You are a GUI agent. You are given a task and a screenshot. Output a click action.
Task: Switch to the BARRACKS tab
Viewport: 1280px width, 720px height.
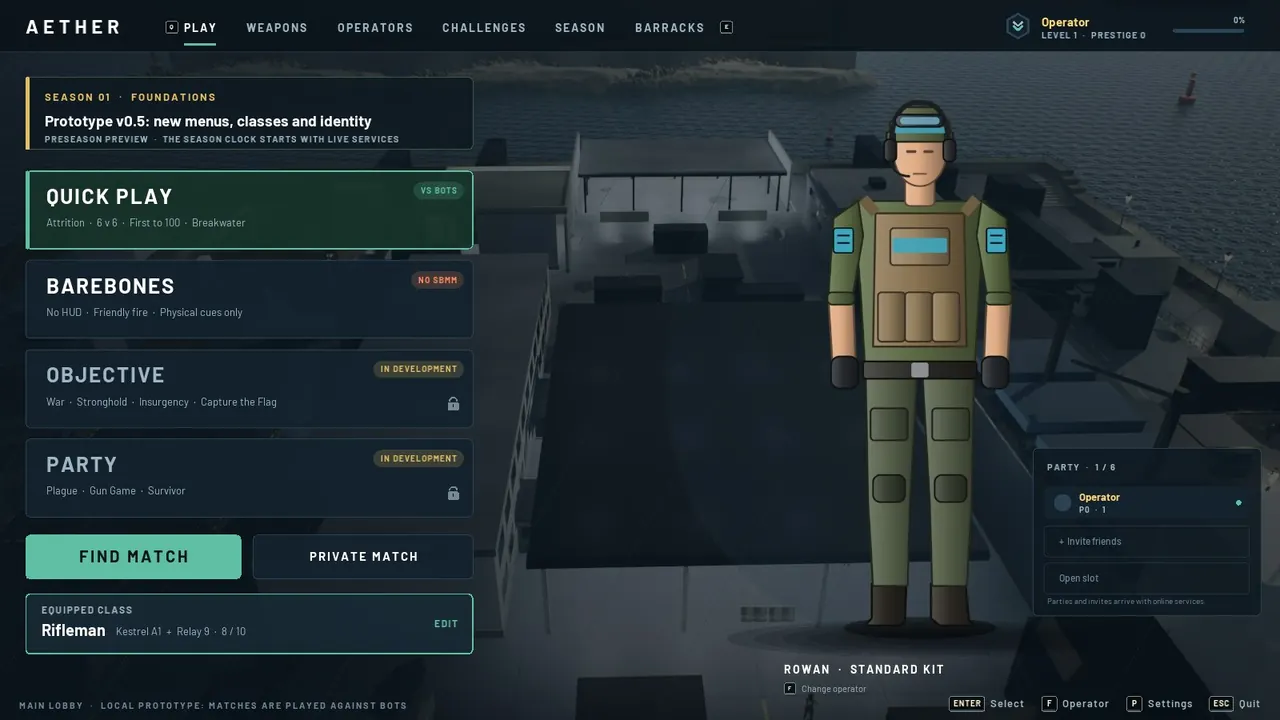pos(670,27)
